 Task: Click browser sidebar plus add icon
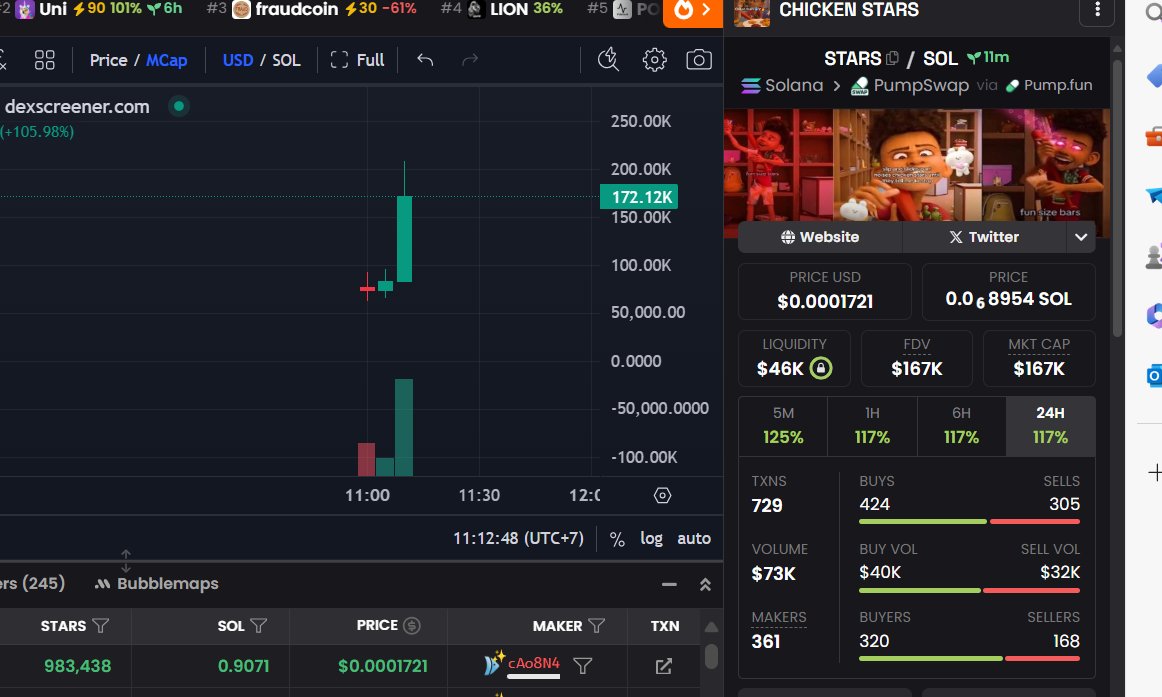[x=1155, y=472]
